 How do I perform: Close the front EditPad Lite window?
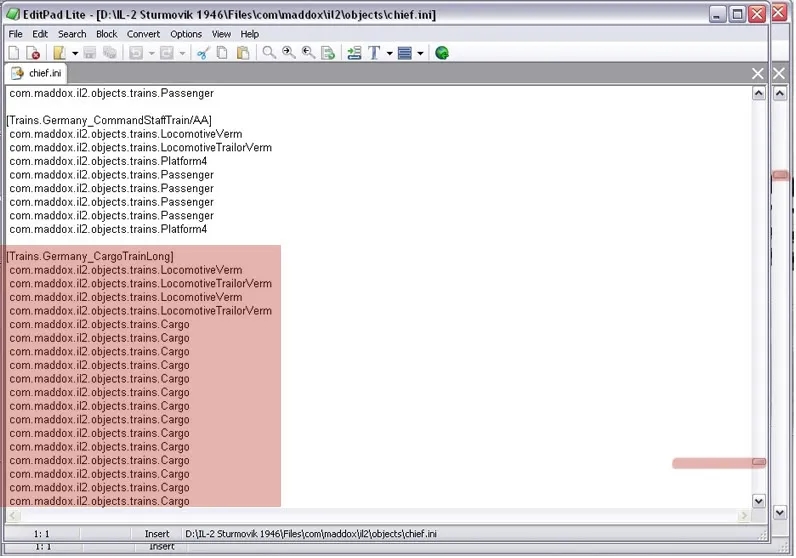(757, 14)
